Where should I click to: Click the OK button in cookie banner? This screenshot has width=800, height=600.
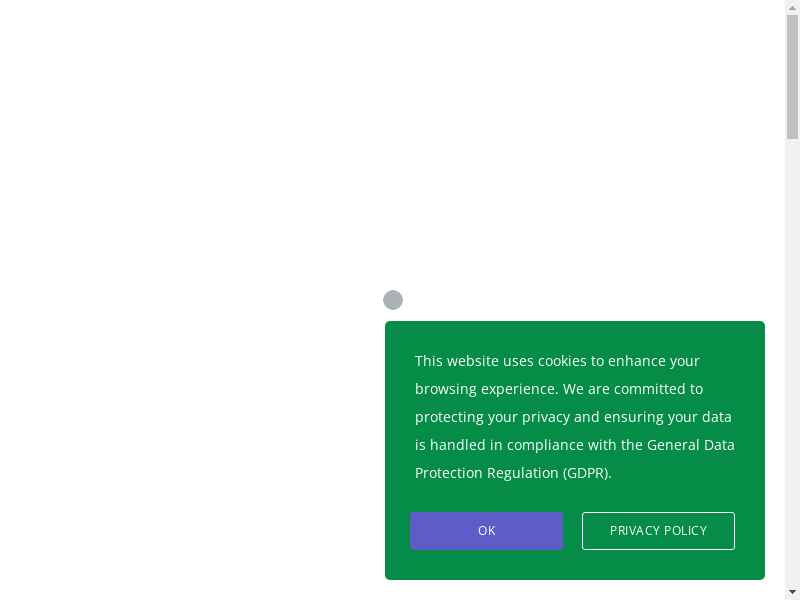(x=486, y=531)
